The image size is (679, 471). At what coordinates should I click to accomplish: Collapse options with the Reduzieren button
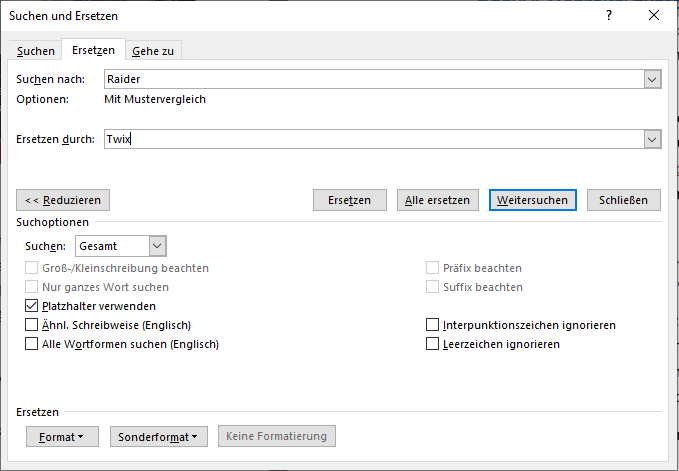point(63,200)
